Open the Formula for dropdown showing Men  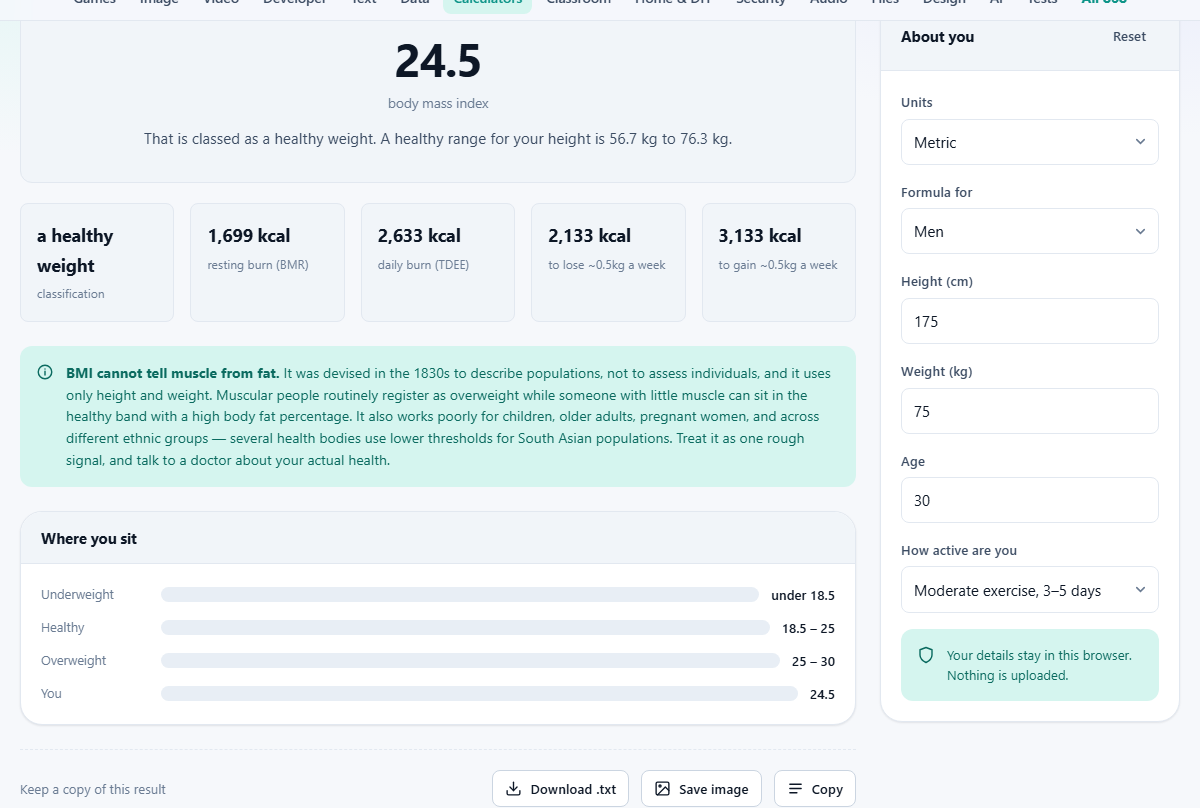1029,231
